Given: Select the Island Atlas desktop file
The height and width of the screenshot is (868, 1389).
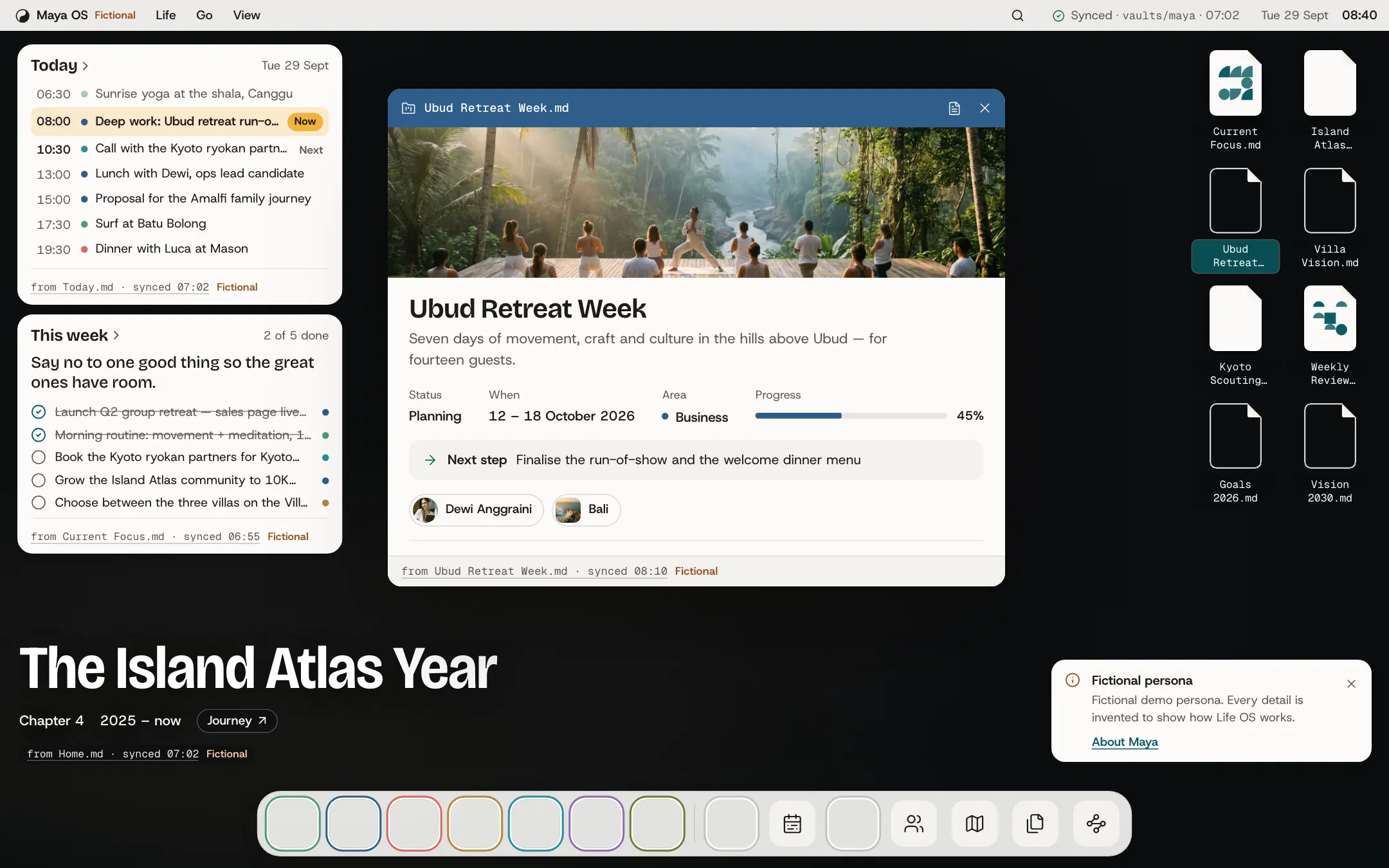Looking at the screenshot, I should click(x=1330, y=101).
